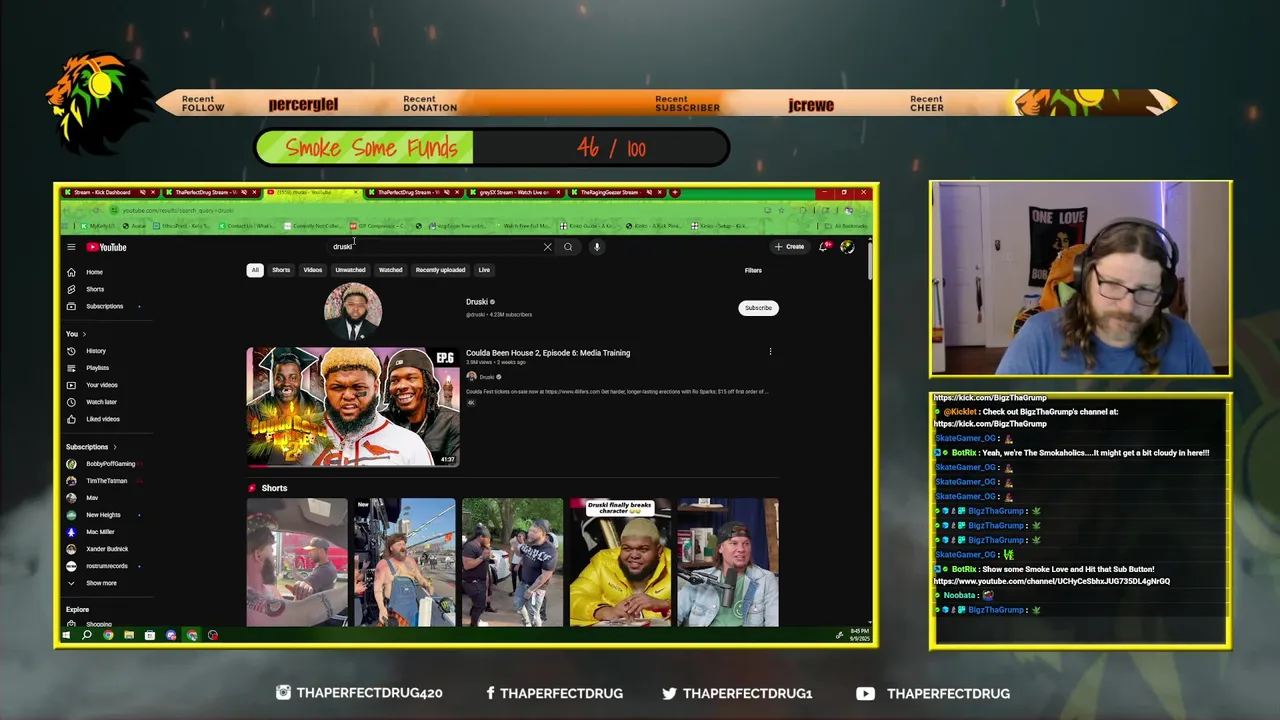The height and width of the screenshot is (720, 1280).
Task: Open Coulda Been House 2 Episode 6 title
Action: [x=548, y=353]
